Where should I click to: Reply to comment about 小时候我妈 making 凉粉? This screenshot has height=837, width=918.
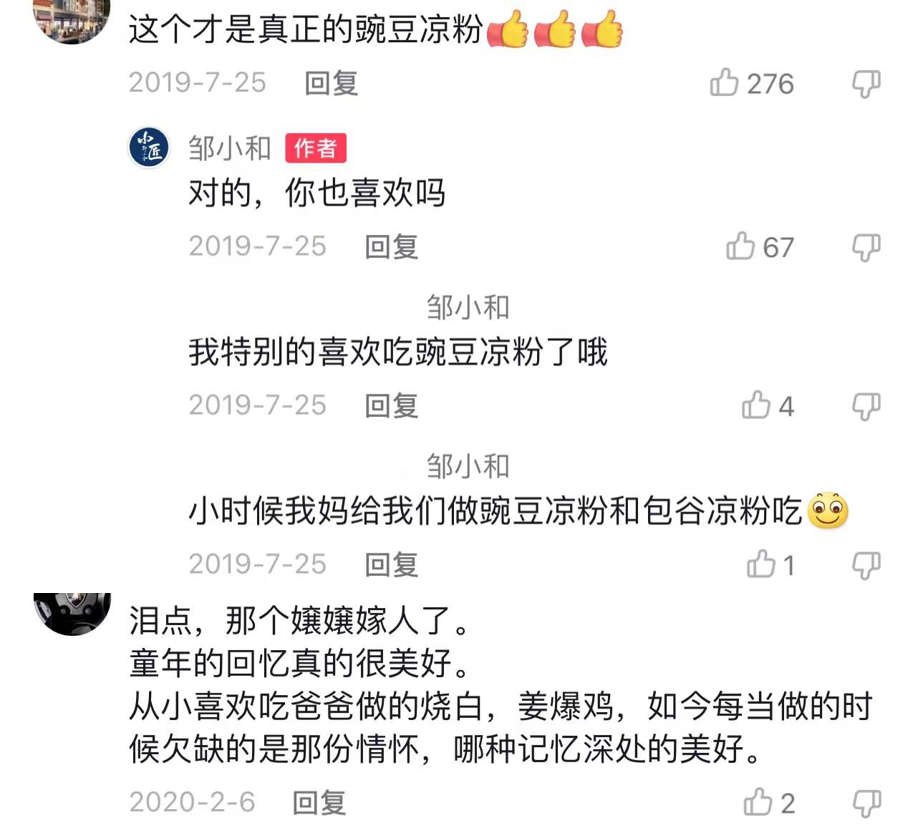pos(391,565)
